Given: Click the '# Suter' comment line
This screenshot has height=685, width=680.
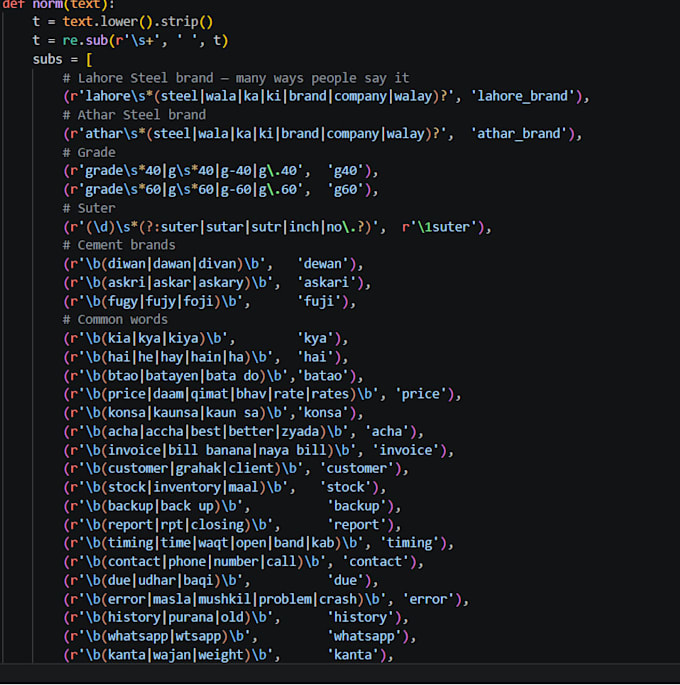Looking at the screenshot, I should click(89, 208).
